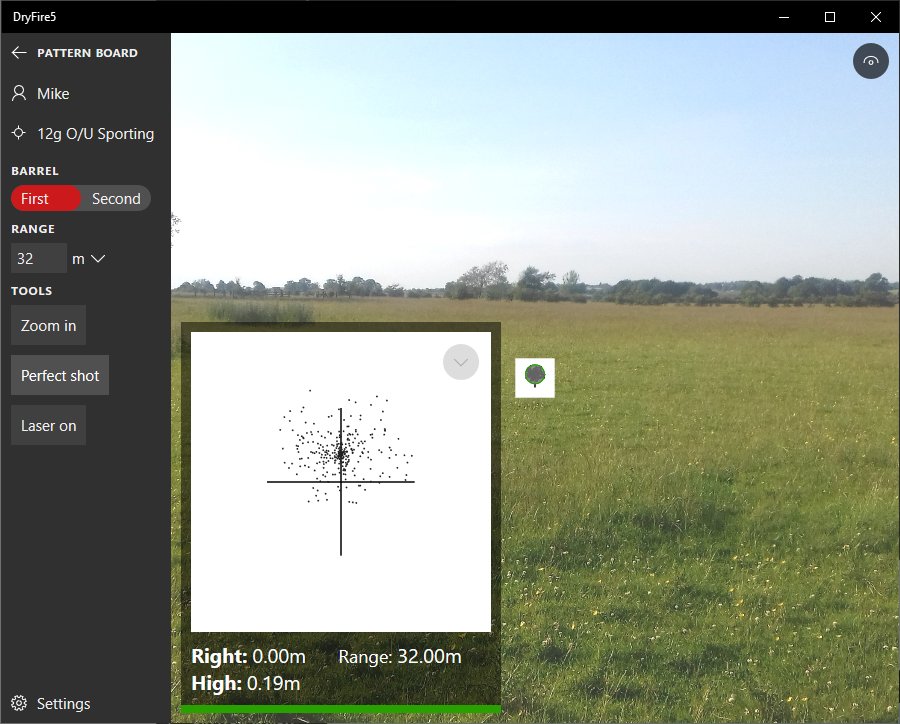900x724 pixels.
Task: Click the Pattern Board page heading
Action: click(87, 53)
